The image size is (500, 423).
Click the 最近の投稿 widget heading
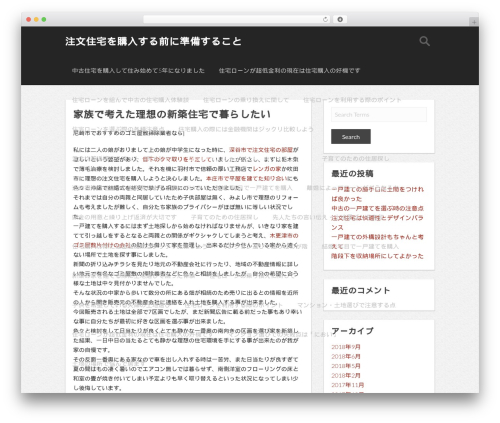[352, 174]
